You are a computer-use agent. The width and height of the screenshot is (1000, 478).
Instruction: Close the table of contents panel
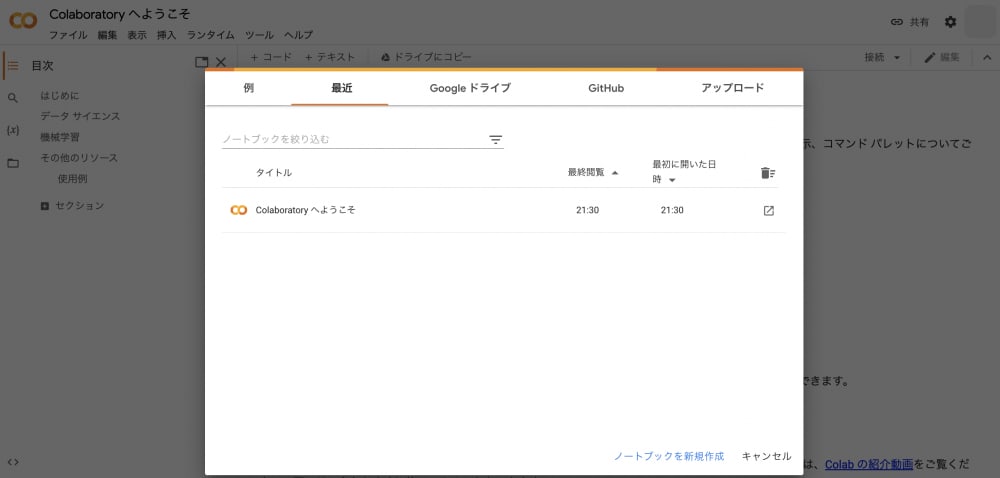tap(221, 62)
